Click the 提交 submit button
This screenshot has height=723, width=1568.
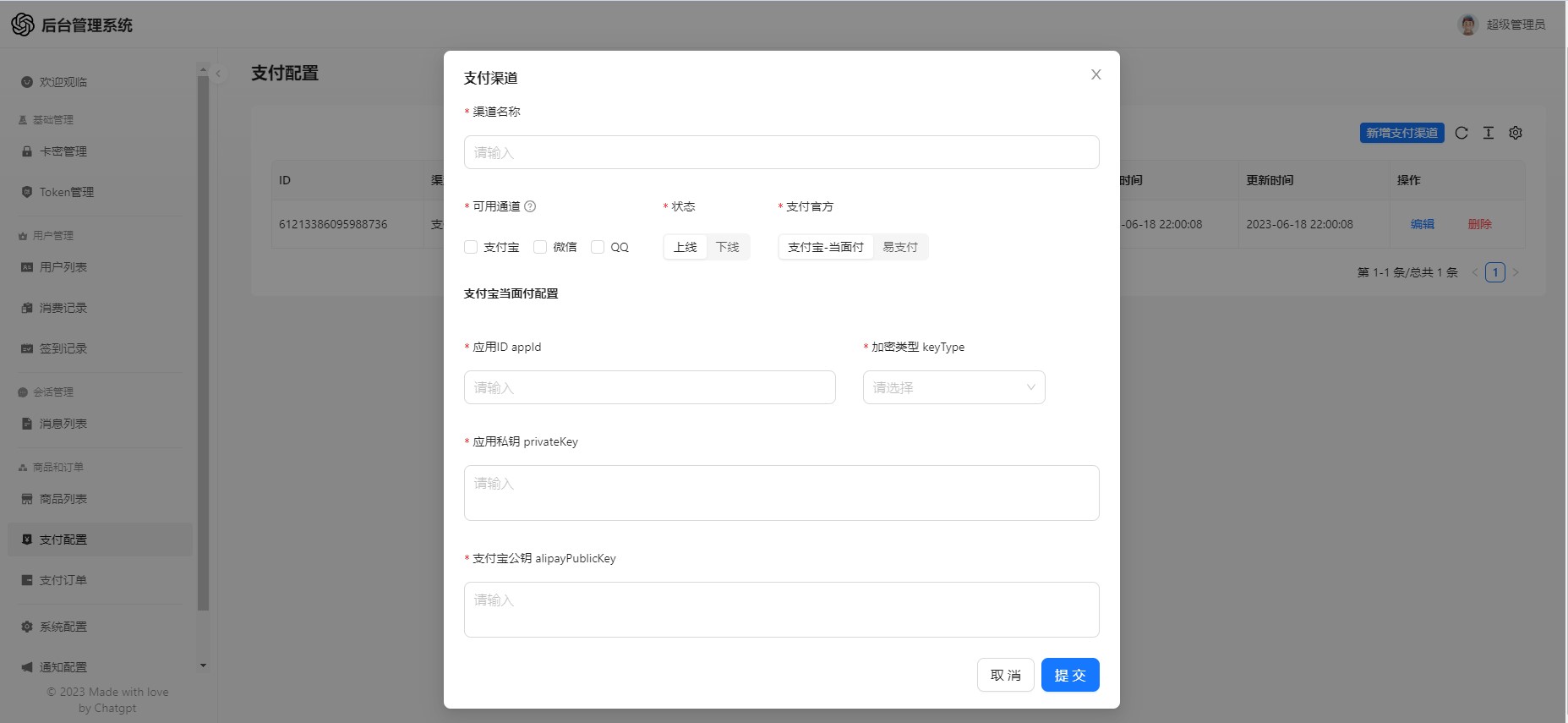pos(1069,675)
